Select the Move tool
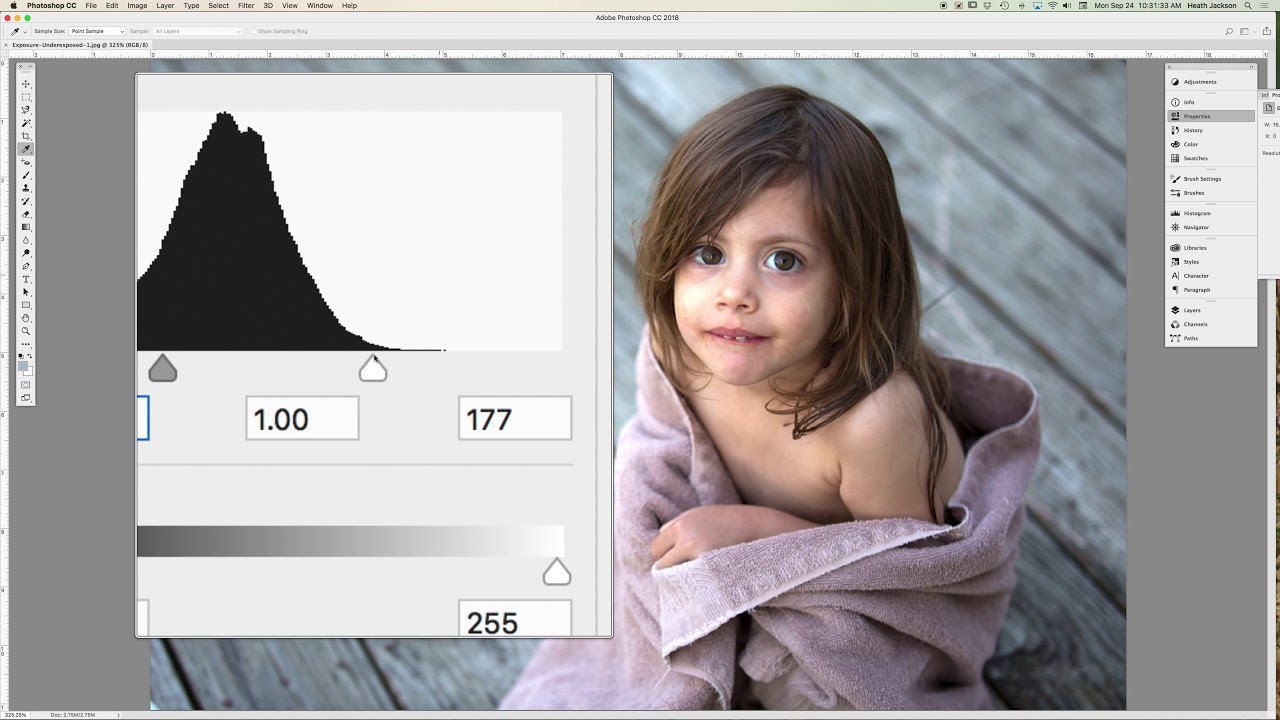This screenshot has height=720, width=1280. (26, 83)
